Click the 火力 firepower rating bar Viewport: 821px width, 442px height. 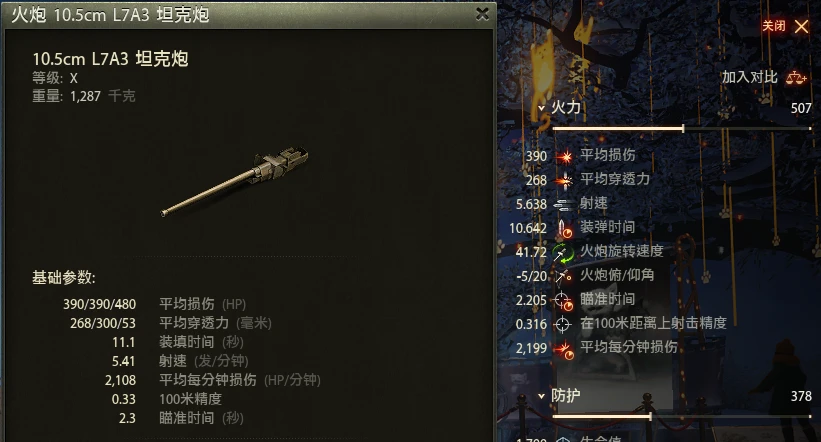click(682, 128)
